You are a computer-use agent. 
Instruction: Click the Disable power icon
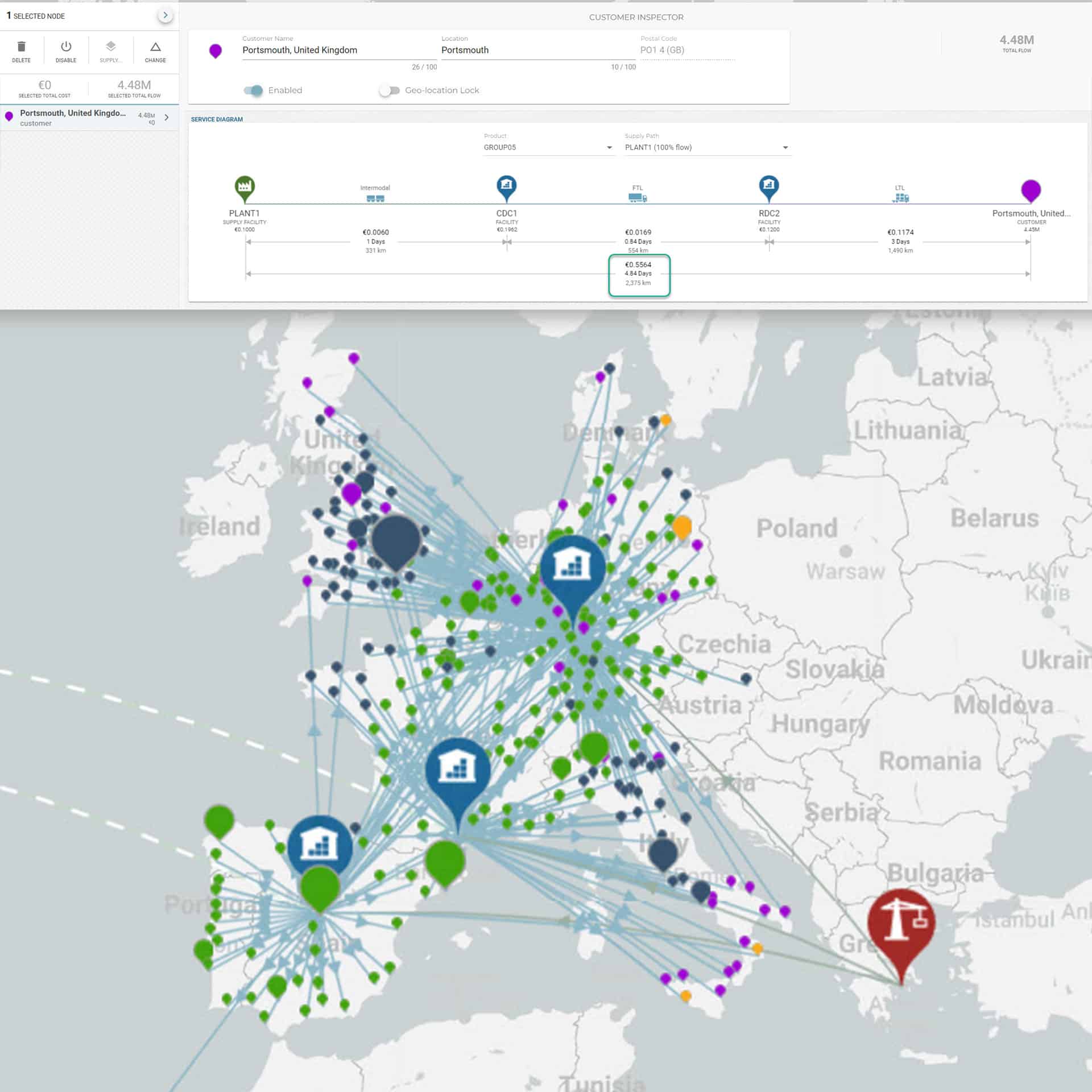pos(66,47)
